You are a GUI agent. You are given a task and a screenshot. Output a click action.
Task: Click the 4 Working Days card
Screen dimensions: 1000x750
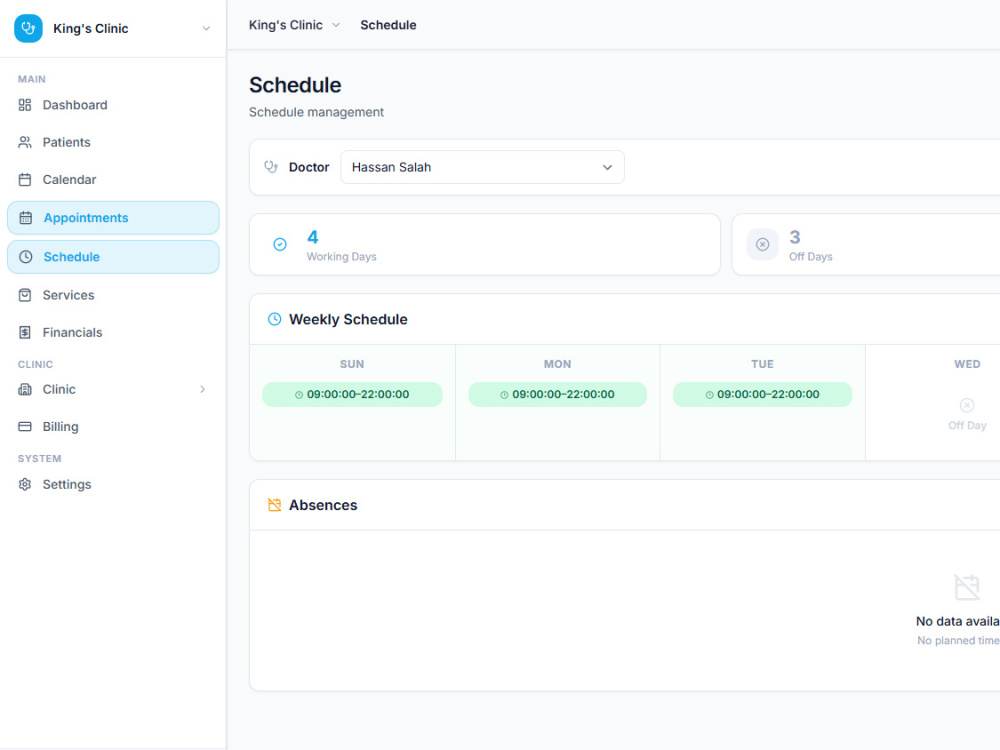tap(485, 244)
